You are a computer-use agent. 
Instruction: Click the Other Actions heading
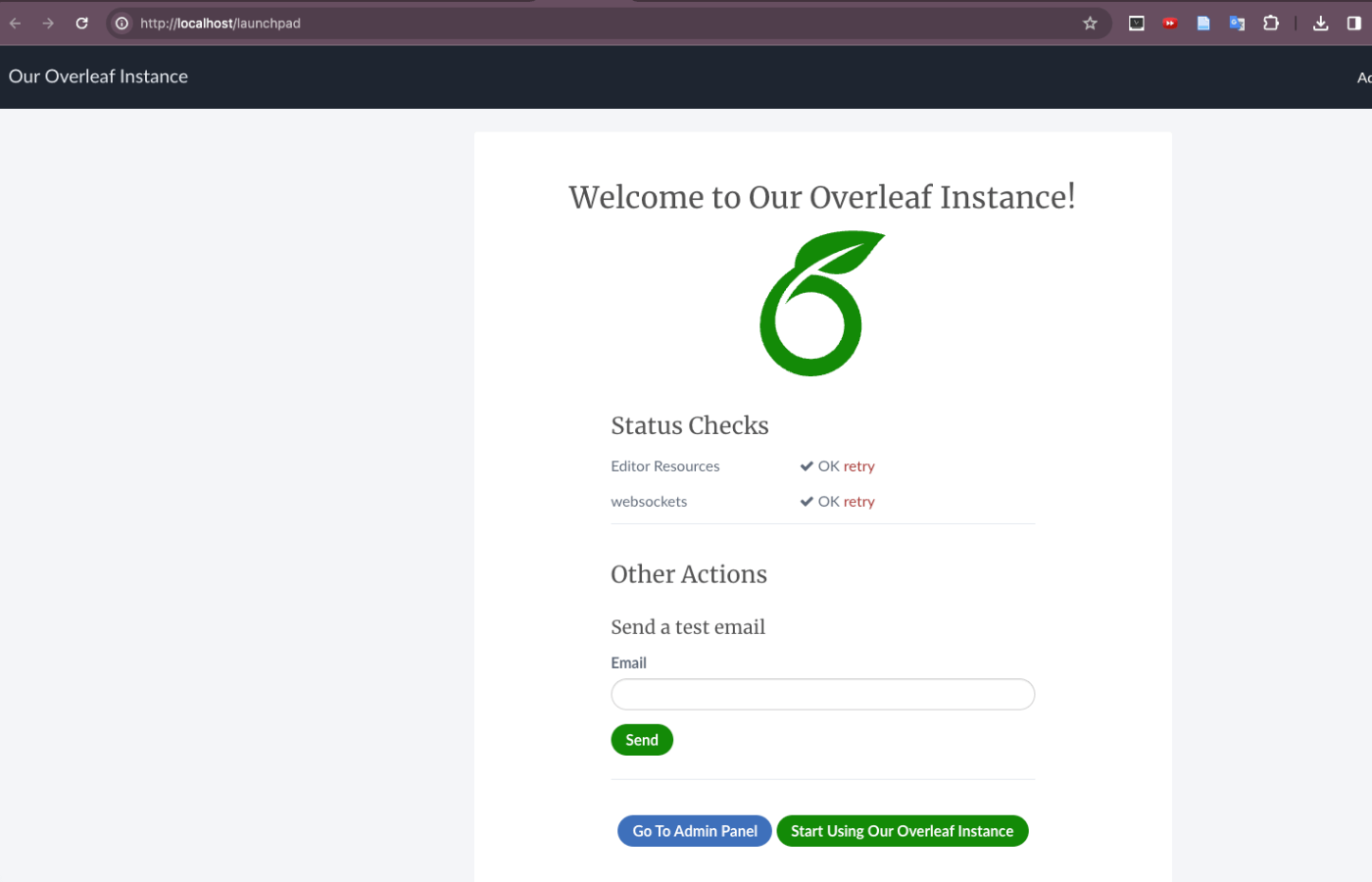tap(689, 574)
